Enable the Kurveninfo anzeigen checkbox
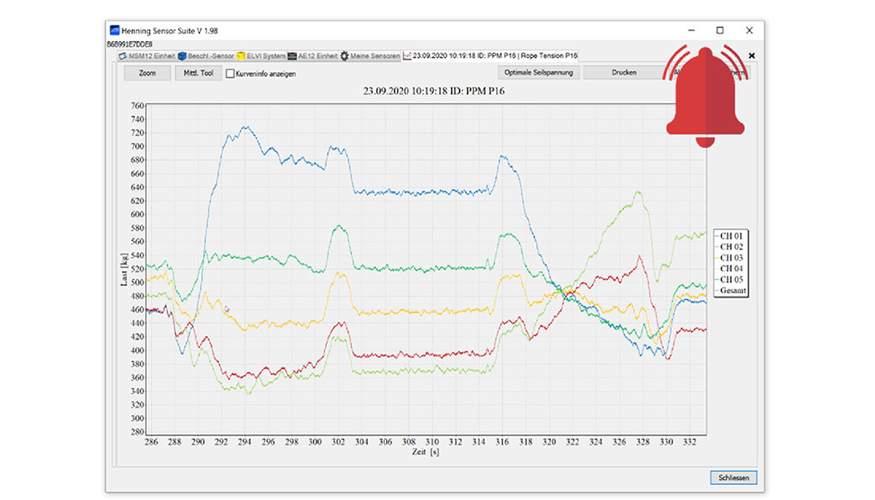 tap(230, 73)
